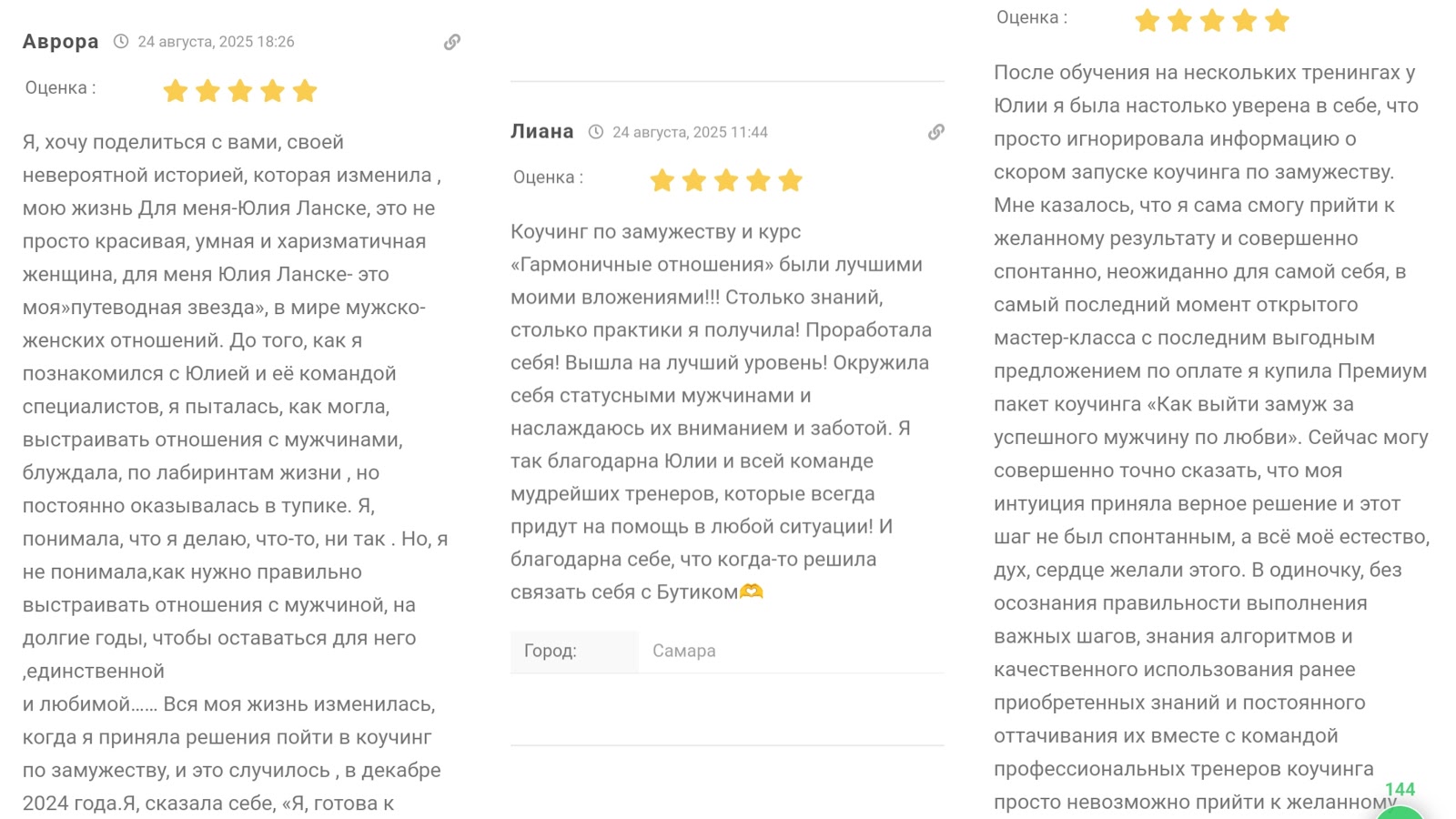Click clock icon beside Аврора's date
The image size is (1456, 819).
(121, 42)
